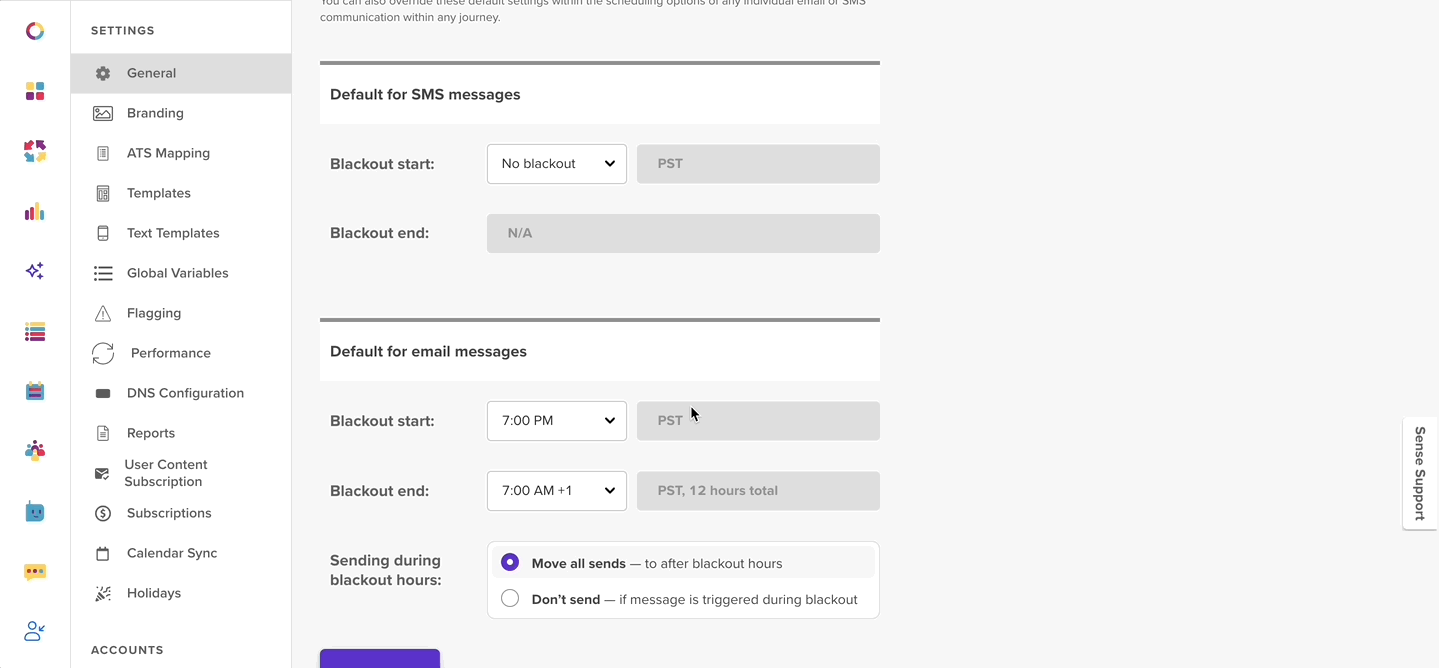Select the Move all sends radio option
This screenshot has width=1440, height=668.
point(510,563)
